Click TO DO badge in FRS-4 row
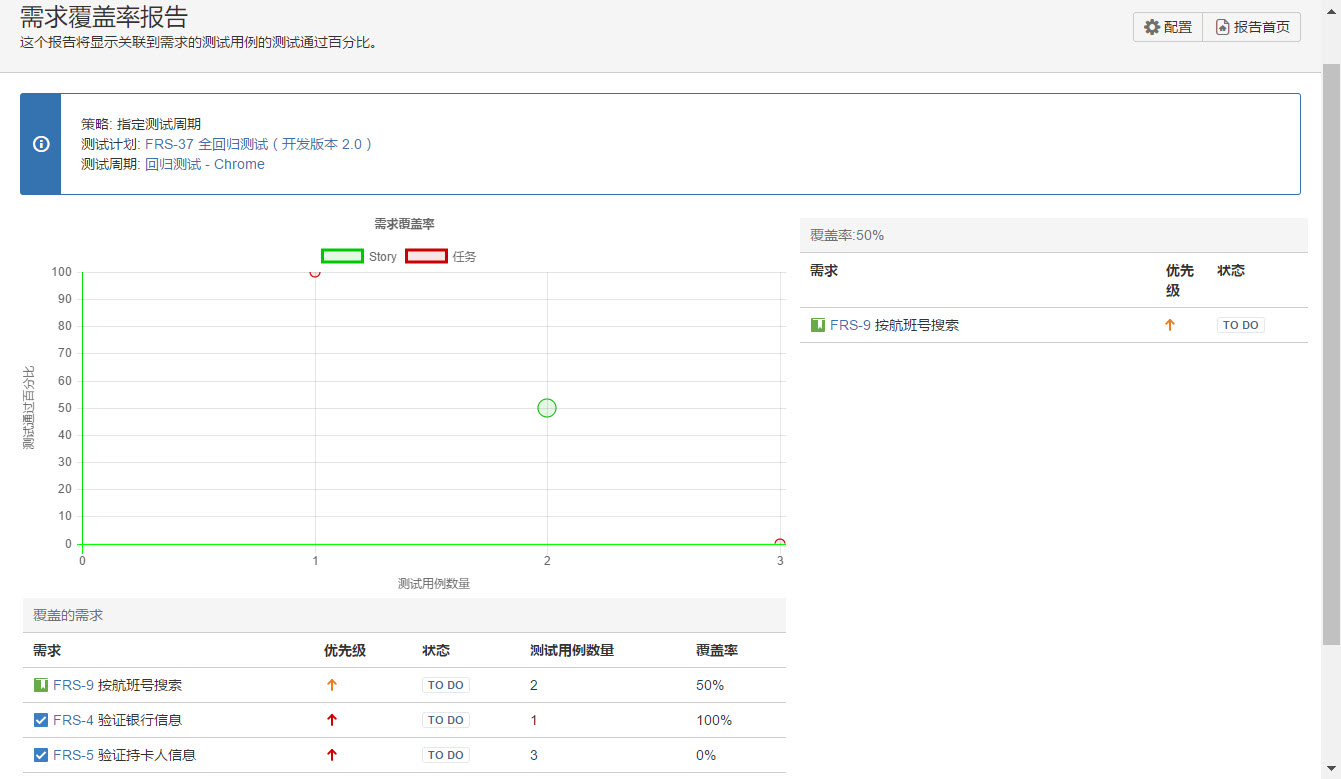 [x=446, y=720]
